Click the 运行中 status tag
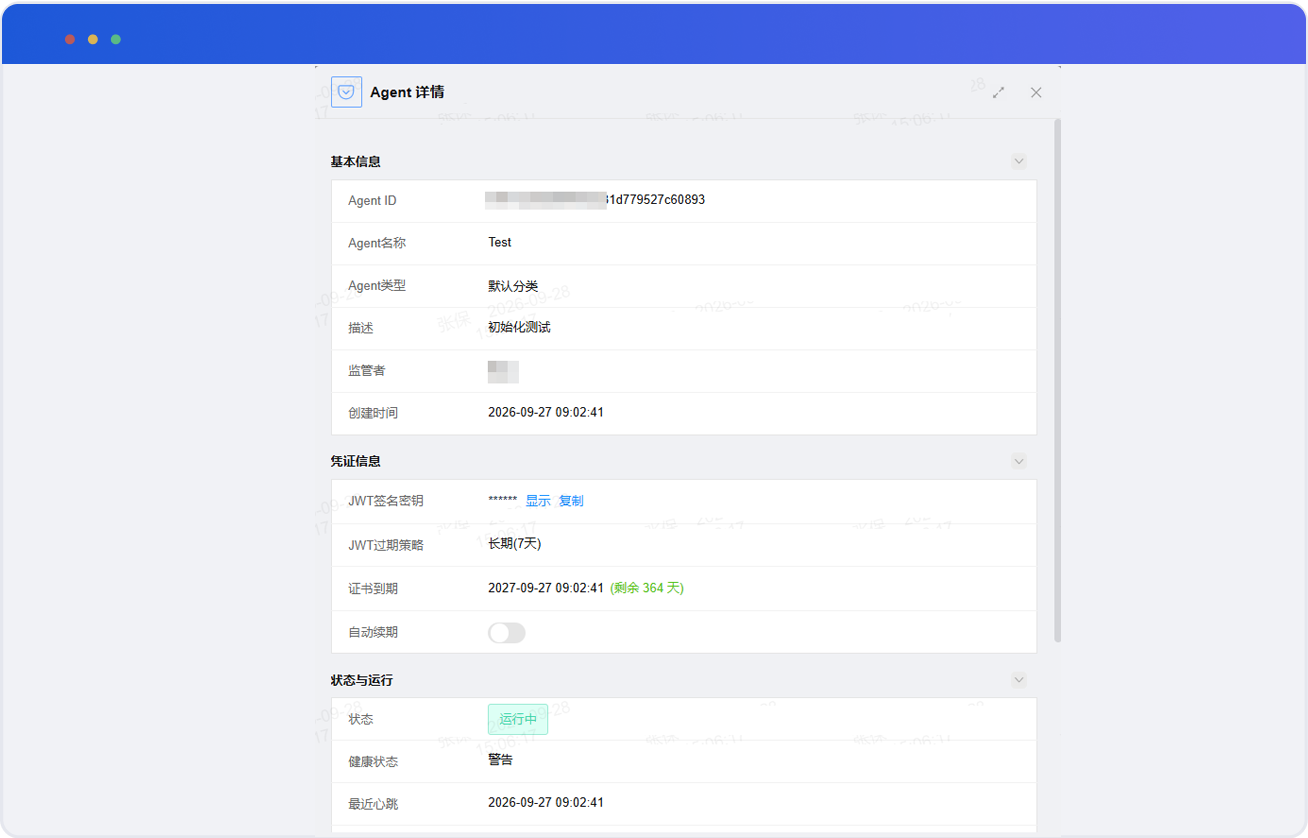Viewport: 1308px width, 838px height. (x=518, y=720)
